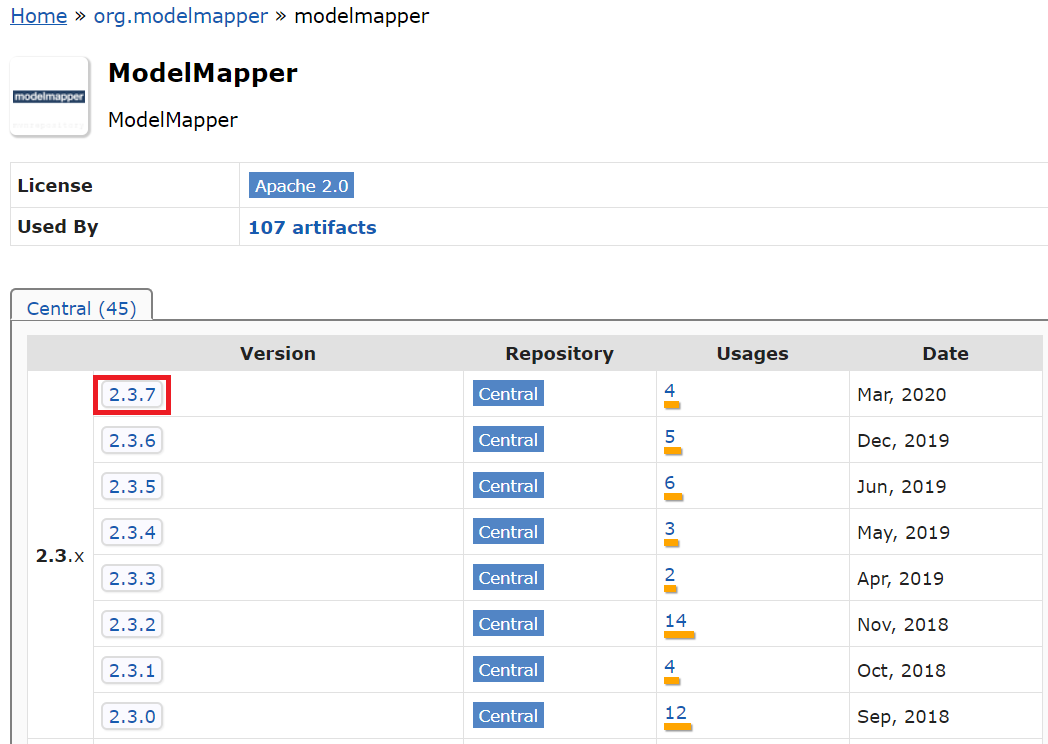Open version 2.3.1

click(132, 670)
